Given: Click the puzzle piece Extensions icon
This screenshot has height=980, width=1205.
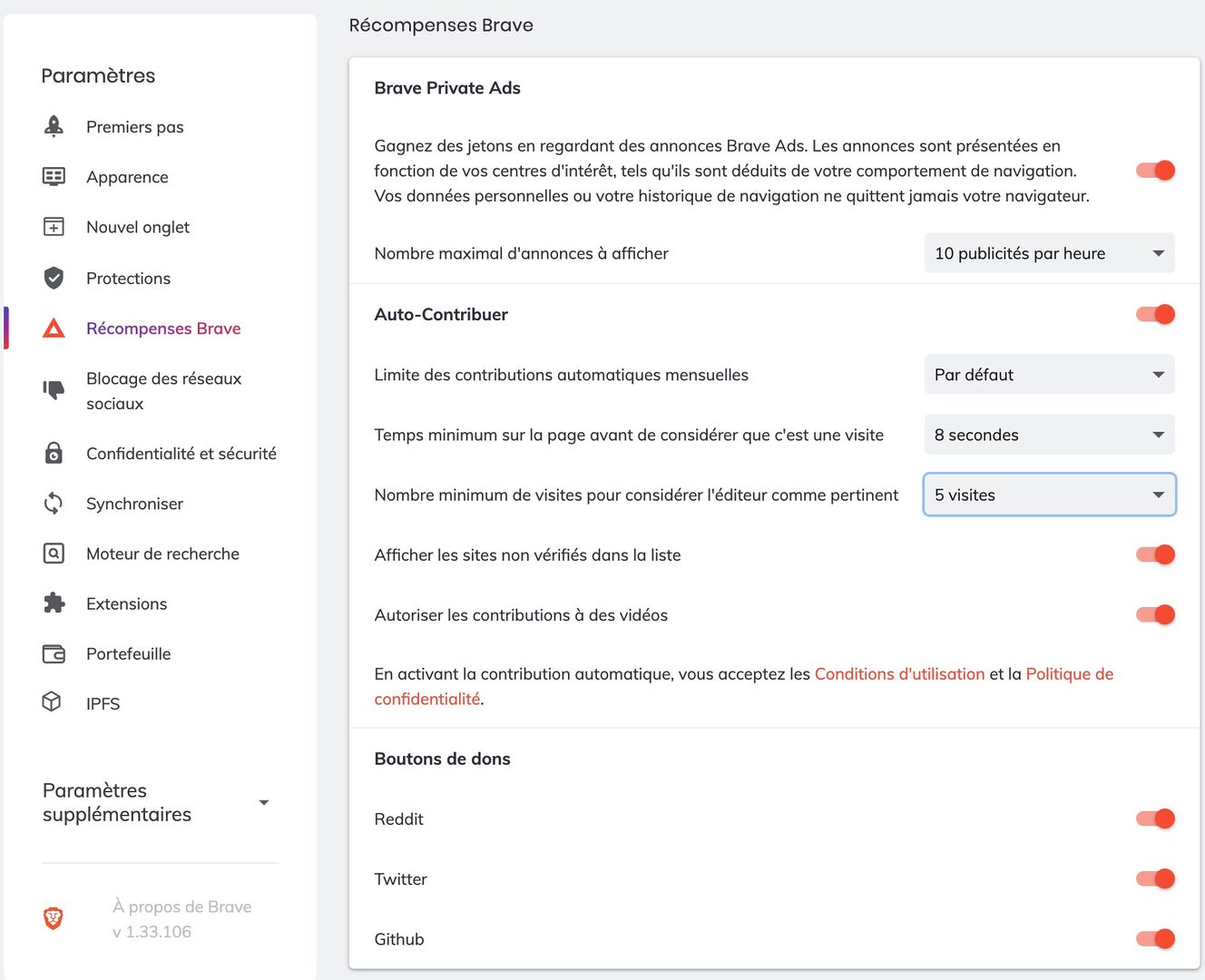Looking at the screenshot, I should click(x=54, y=603).
